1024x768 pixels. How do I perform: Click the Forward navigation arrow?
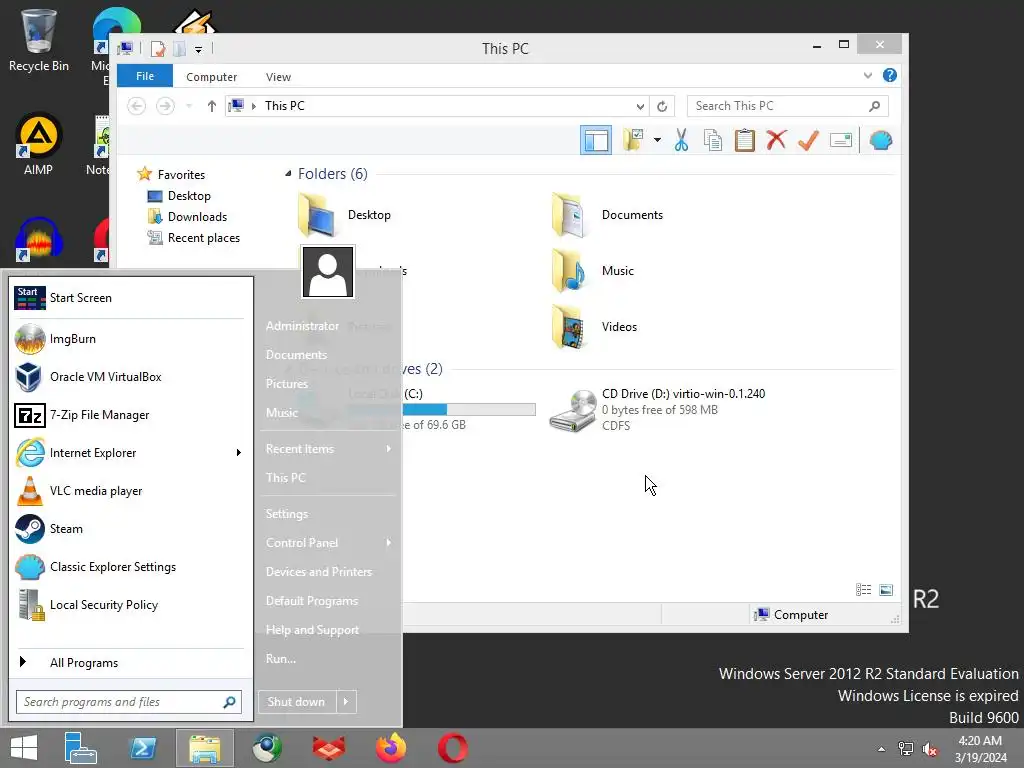(x=165, y=106)
